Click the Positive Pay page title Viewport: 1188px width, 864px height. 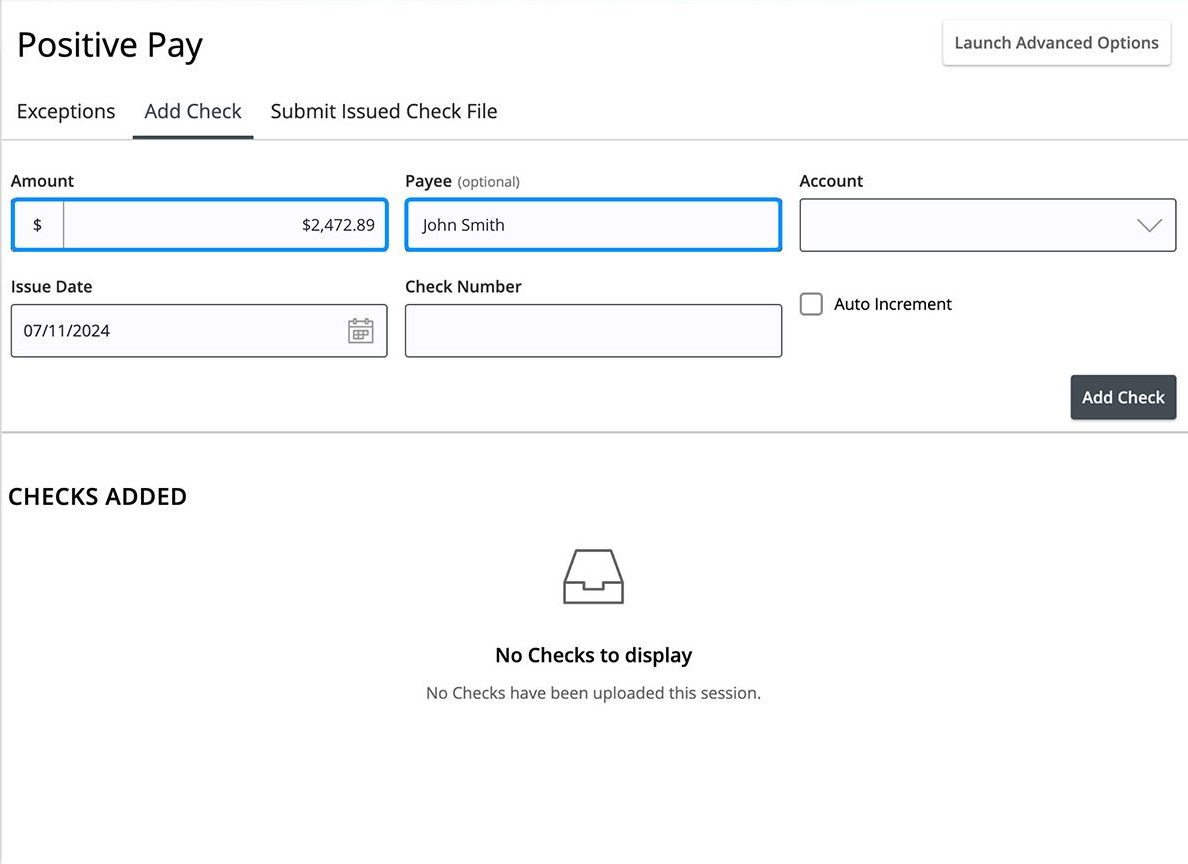pyautogui.click(x=110, y=45)
